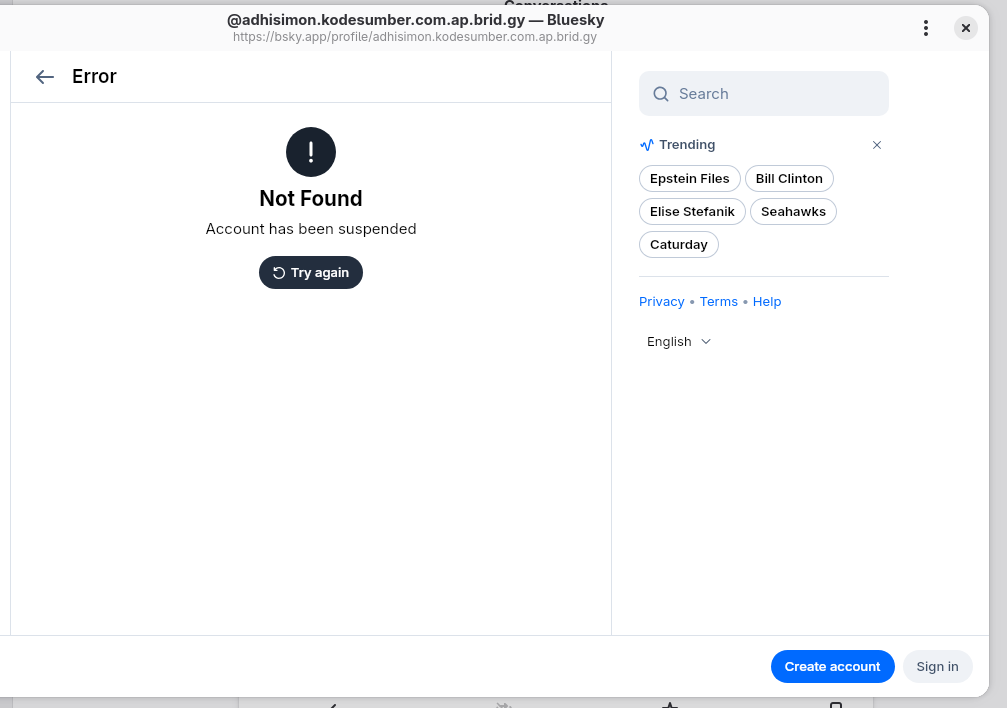The width and height of the screenshot is (1007, 708).
Task: Choose the Seahawks trending tag
Action: 793,212
